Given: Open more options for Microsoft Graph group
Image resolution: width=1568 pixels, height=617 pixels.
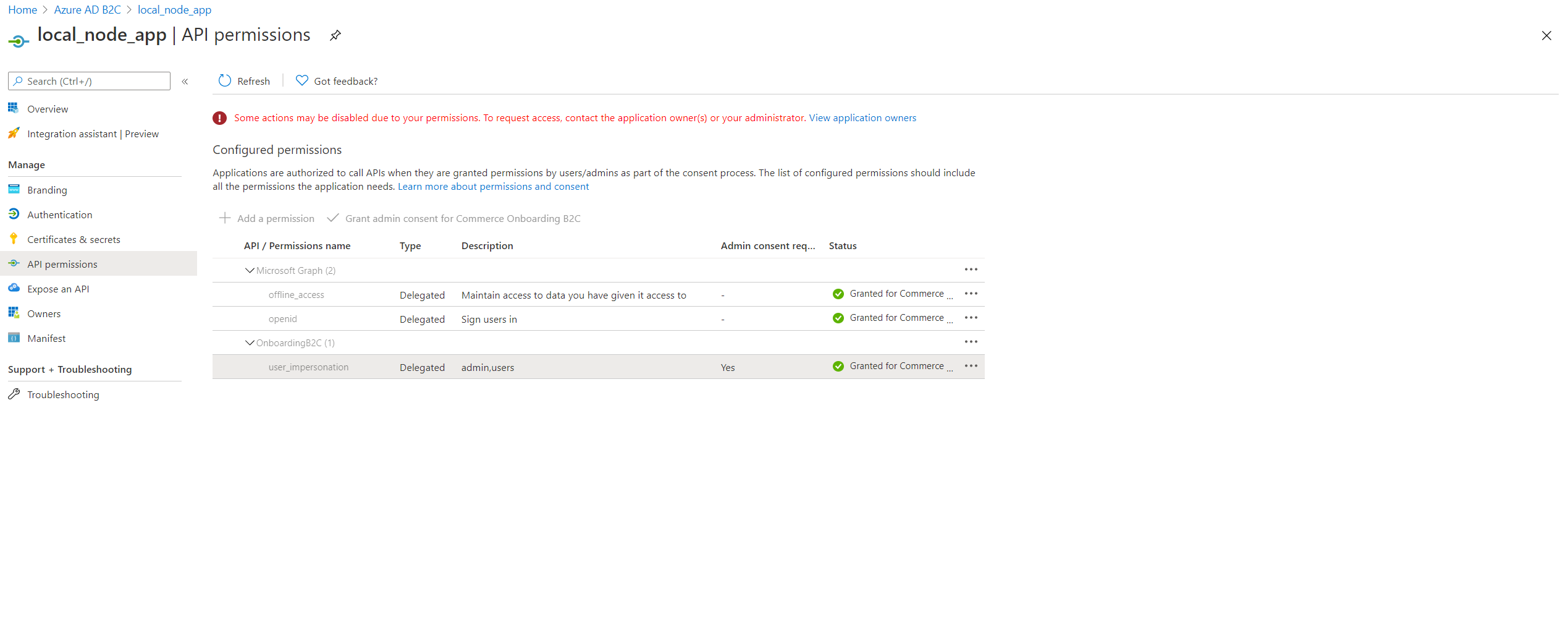Looking at the screenshot, I should pyautogui.click(x=971, y=270).
